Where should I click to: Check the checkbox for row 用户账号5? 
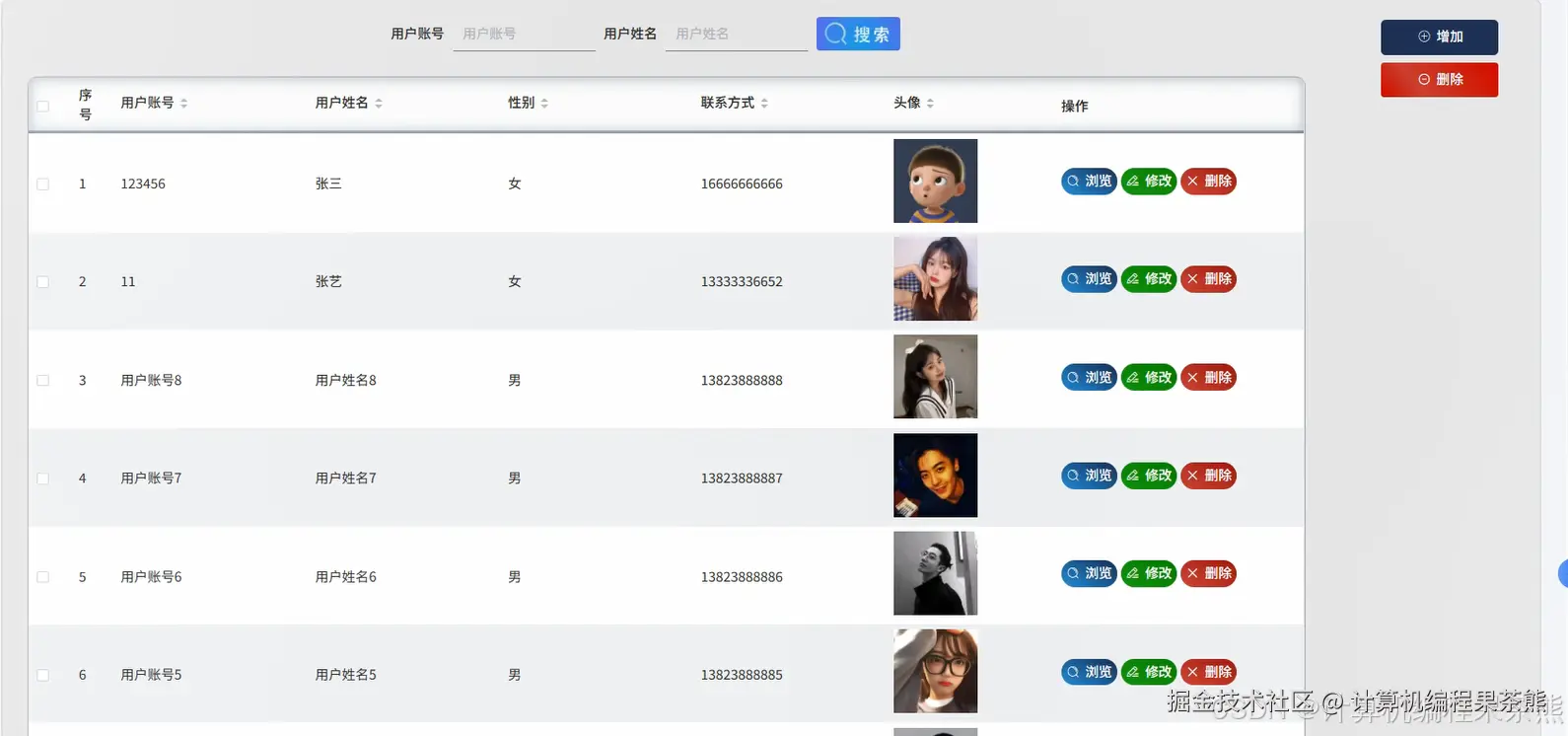[x=42, y=675]
